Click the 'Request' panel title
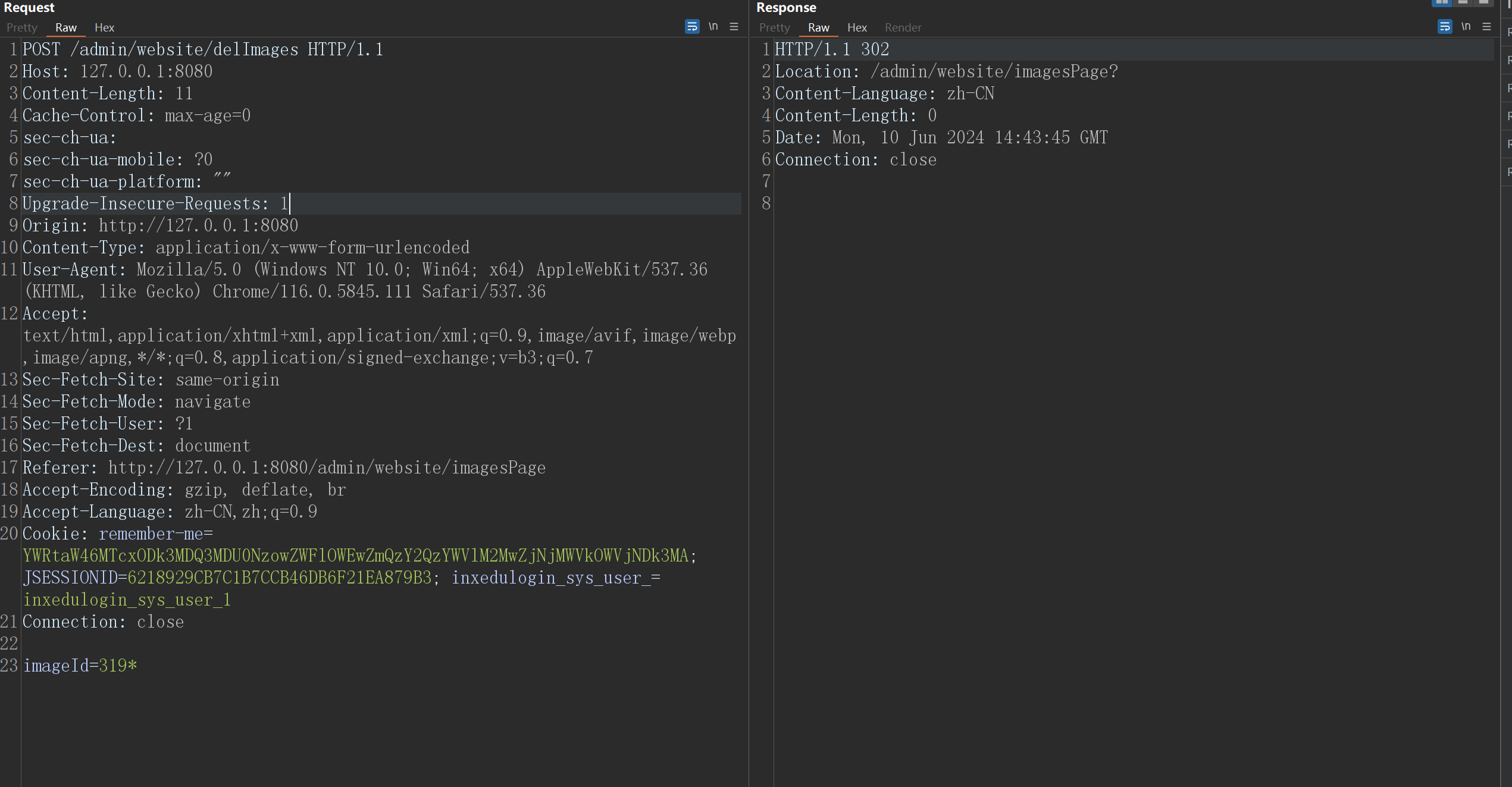 pyautogui.click(x=29, y=7)
